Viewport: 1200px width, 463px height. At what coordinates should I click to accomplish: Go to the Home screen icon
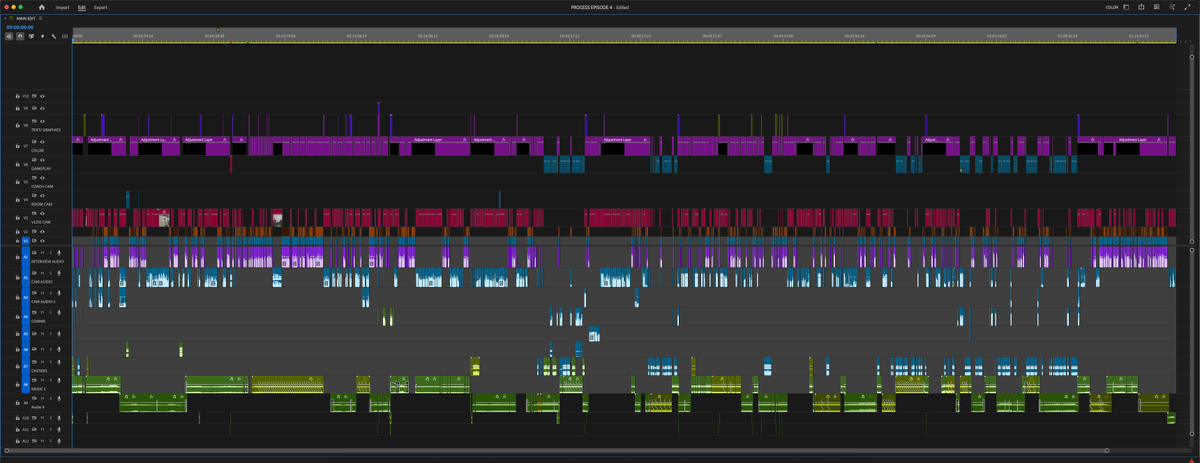(x=41, y=7)
